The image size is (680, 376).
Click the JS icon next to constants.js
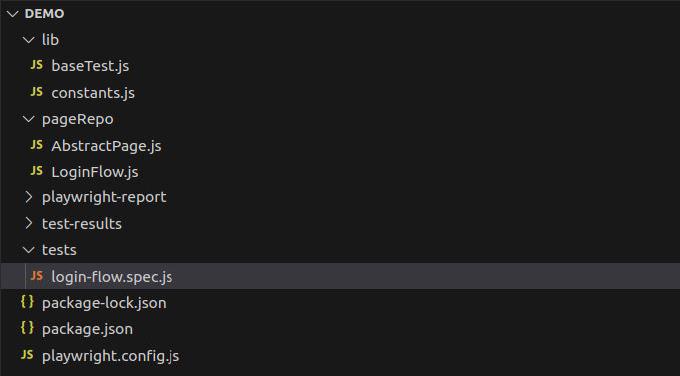[37, 92]
